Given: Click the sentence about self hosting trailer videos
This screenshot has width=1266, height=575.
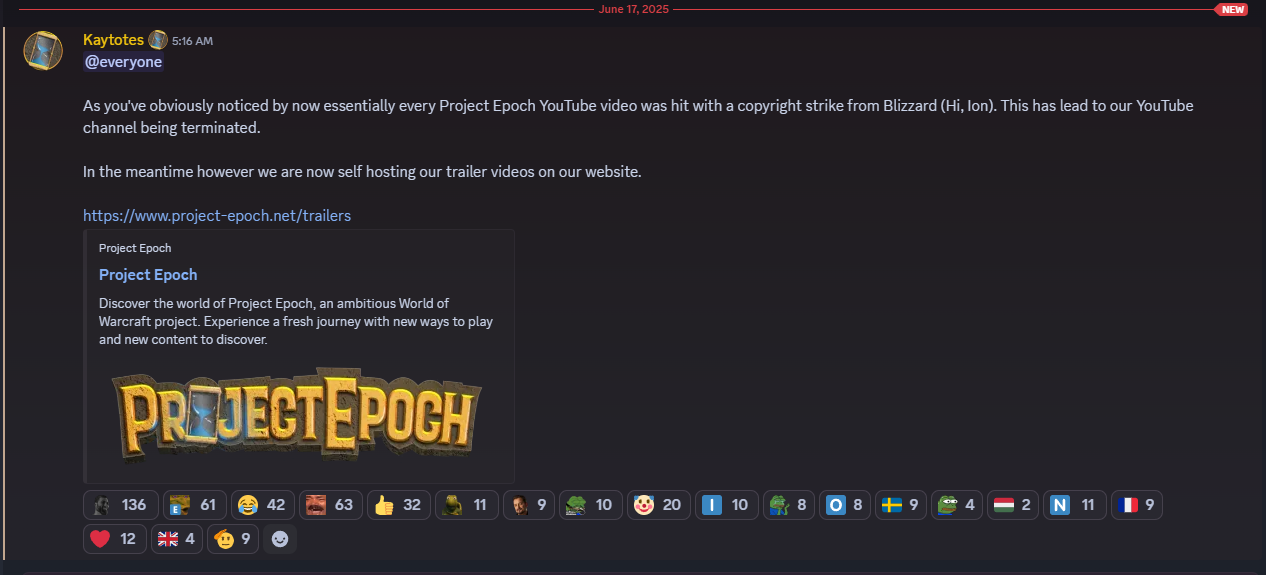Looking at the screenshot, I should [x=362, y=171].
